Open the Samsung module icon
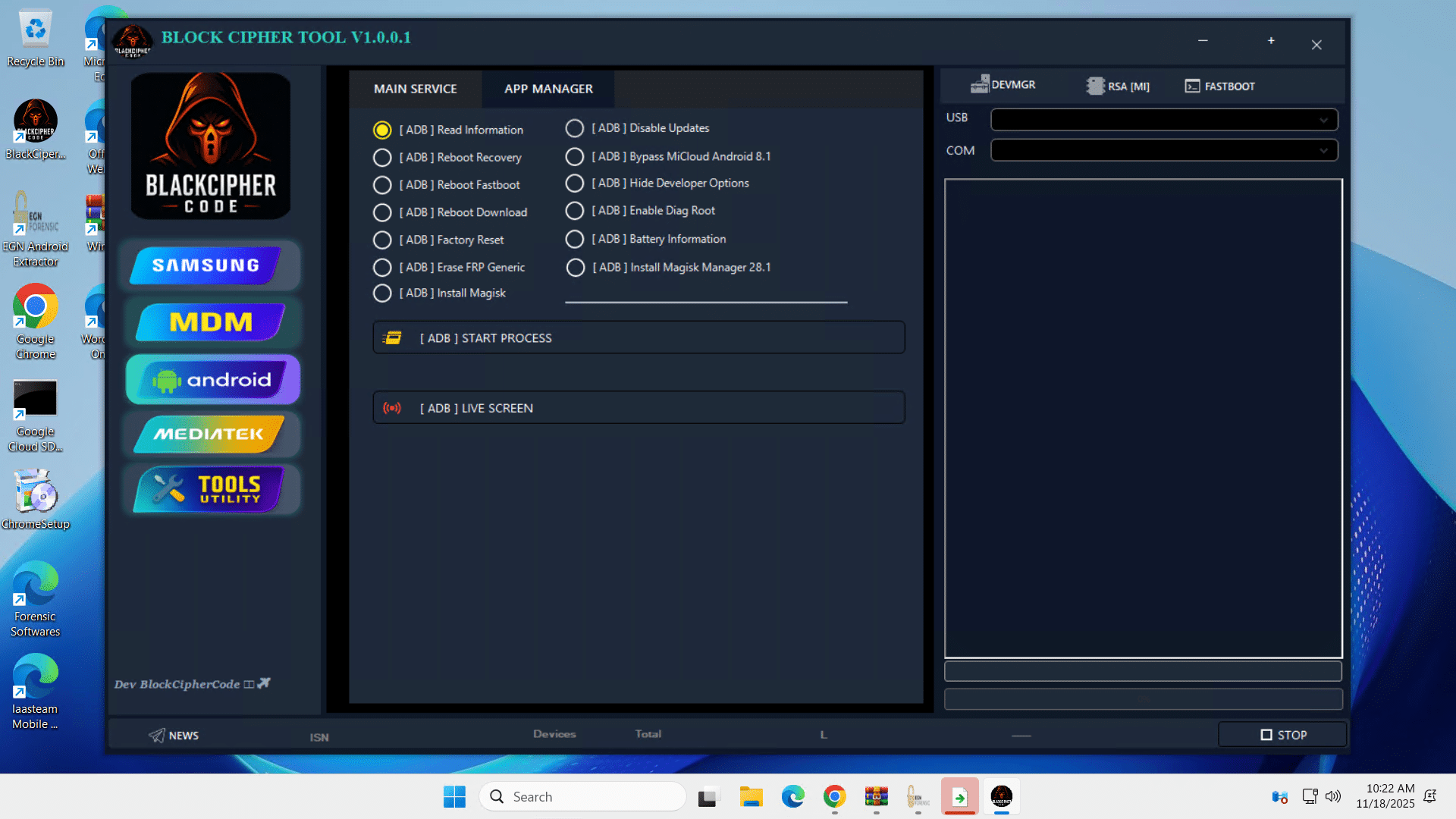 206,265
